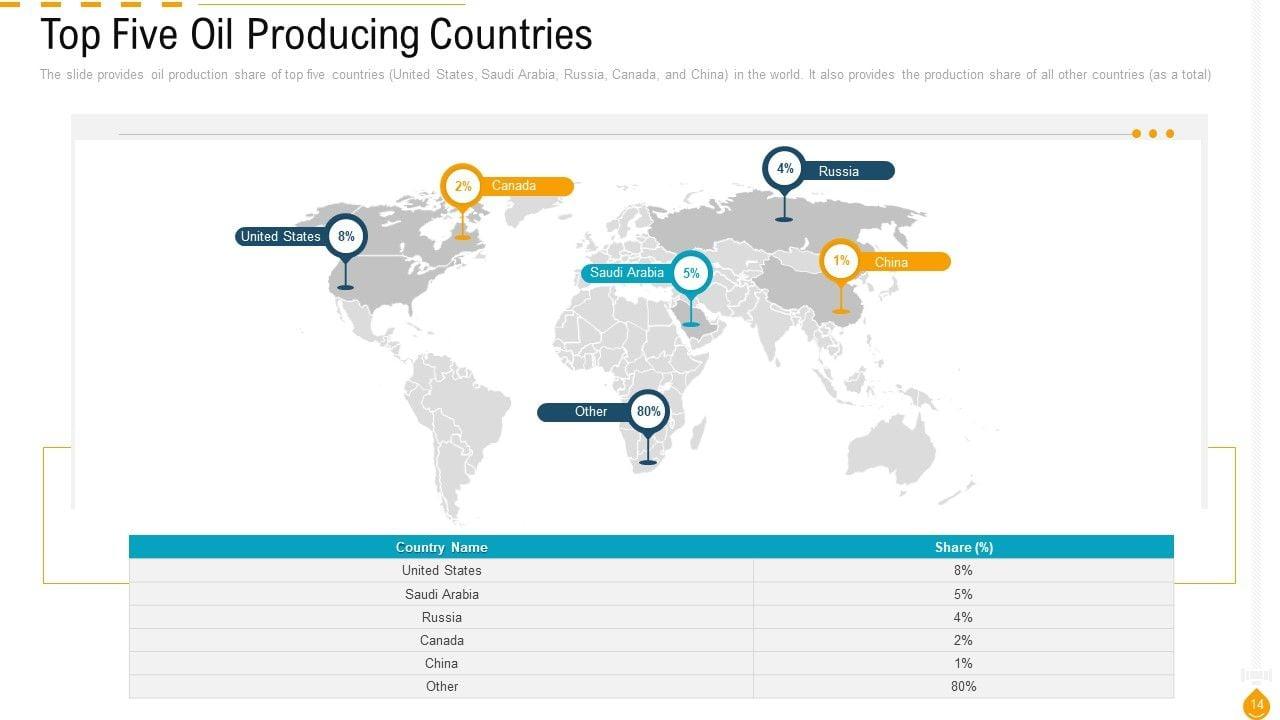Click the orange slide number 14 badge

(1256, 705)
